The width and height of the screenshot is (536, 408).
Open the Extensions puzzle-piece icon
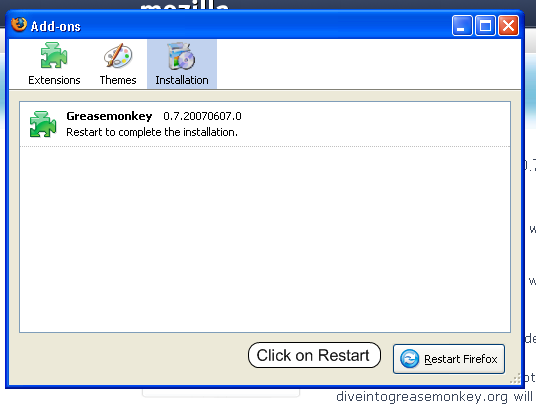[54, 56]
